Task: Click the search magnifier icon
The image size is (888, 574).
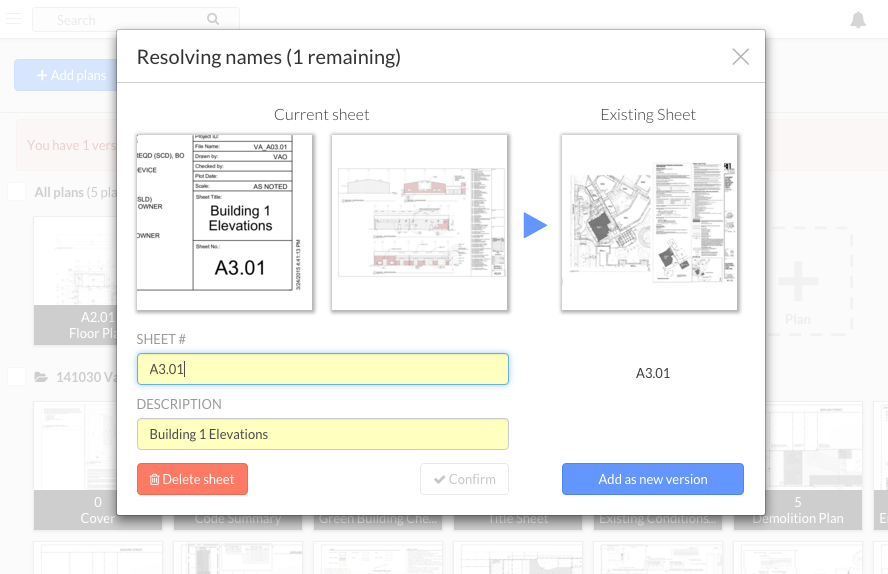Action: (x=213, y=19)
